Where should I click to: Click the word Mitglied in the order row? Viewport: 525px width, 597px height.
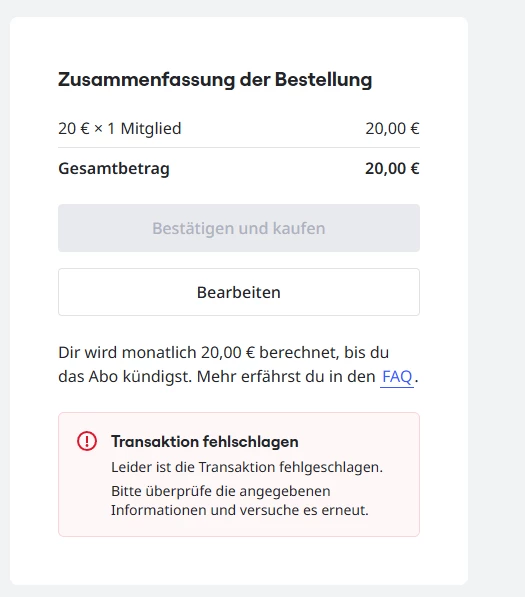coord(151,129)
